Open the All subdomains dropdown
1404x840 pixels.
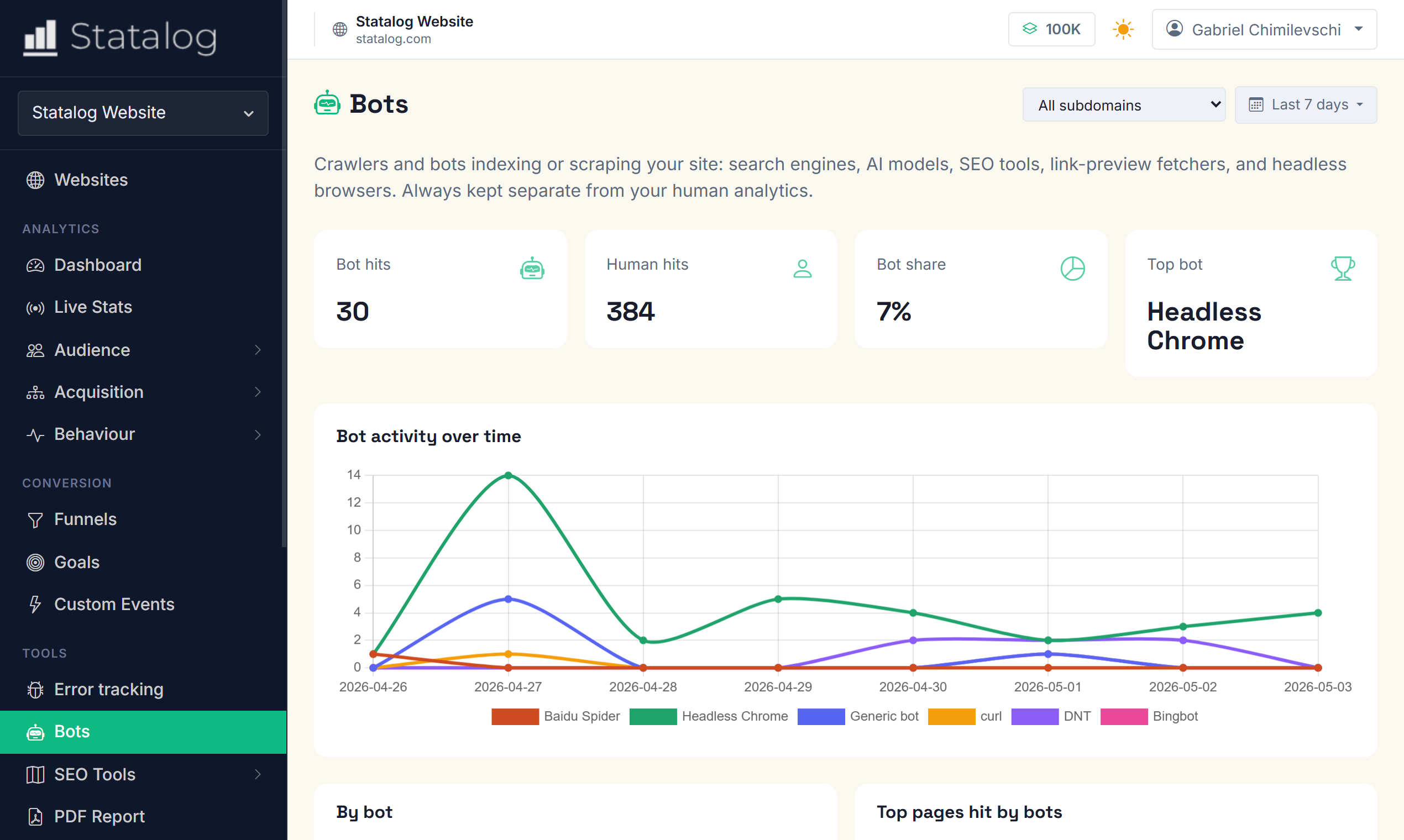pyautogui.click(x=1124, y=104)
